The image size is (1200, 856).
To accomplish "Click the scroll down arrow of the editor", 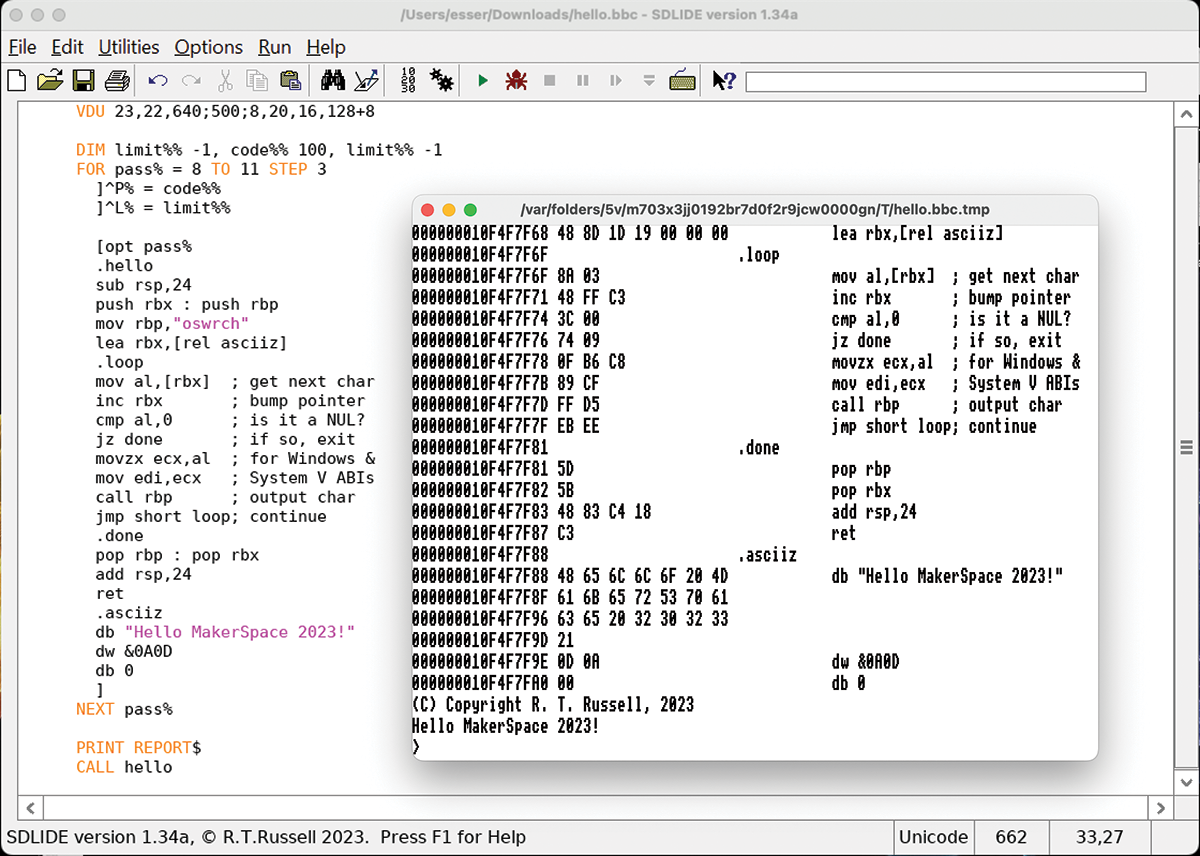I will tap(1187, 782).
